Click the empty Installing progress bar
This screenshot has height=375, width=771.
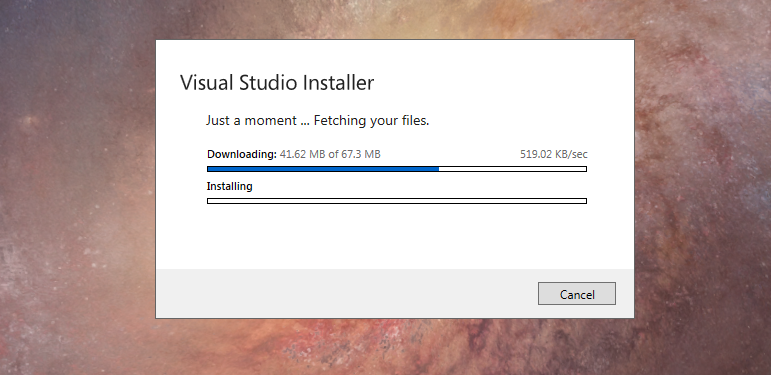point(397,201)
